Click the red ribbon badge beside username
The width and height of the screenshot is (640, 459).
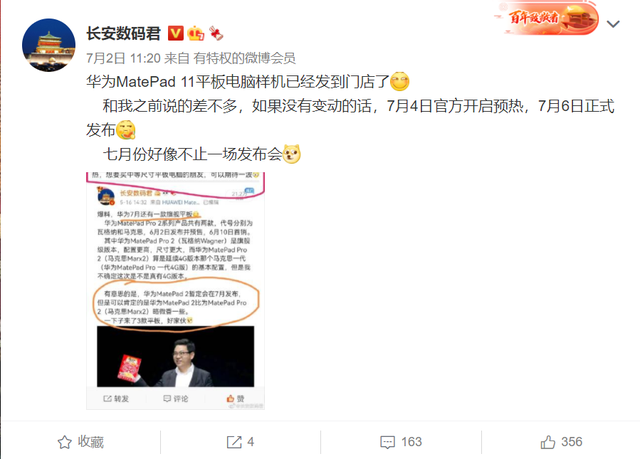(216, 33)
